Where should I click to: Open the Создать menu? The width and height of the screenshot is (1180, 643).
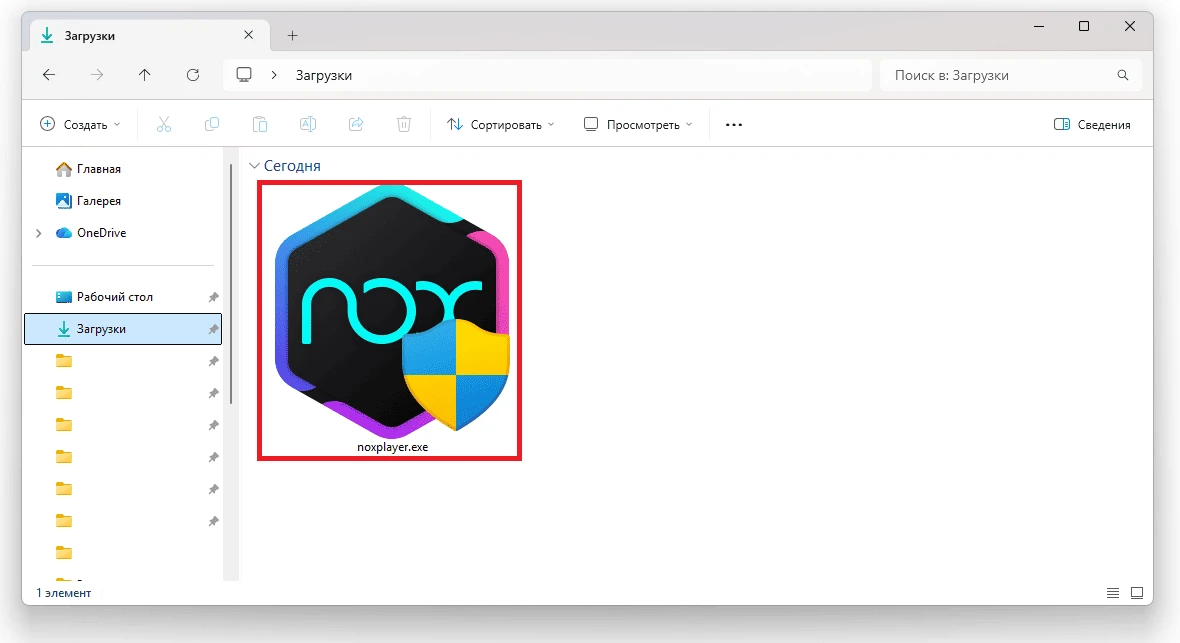80,124
